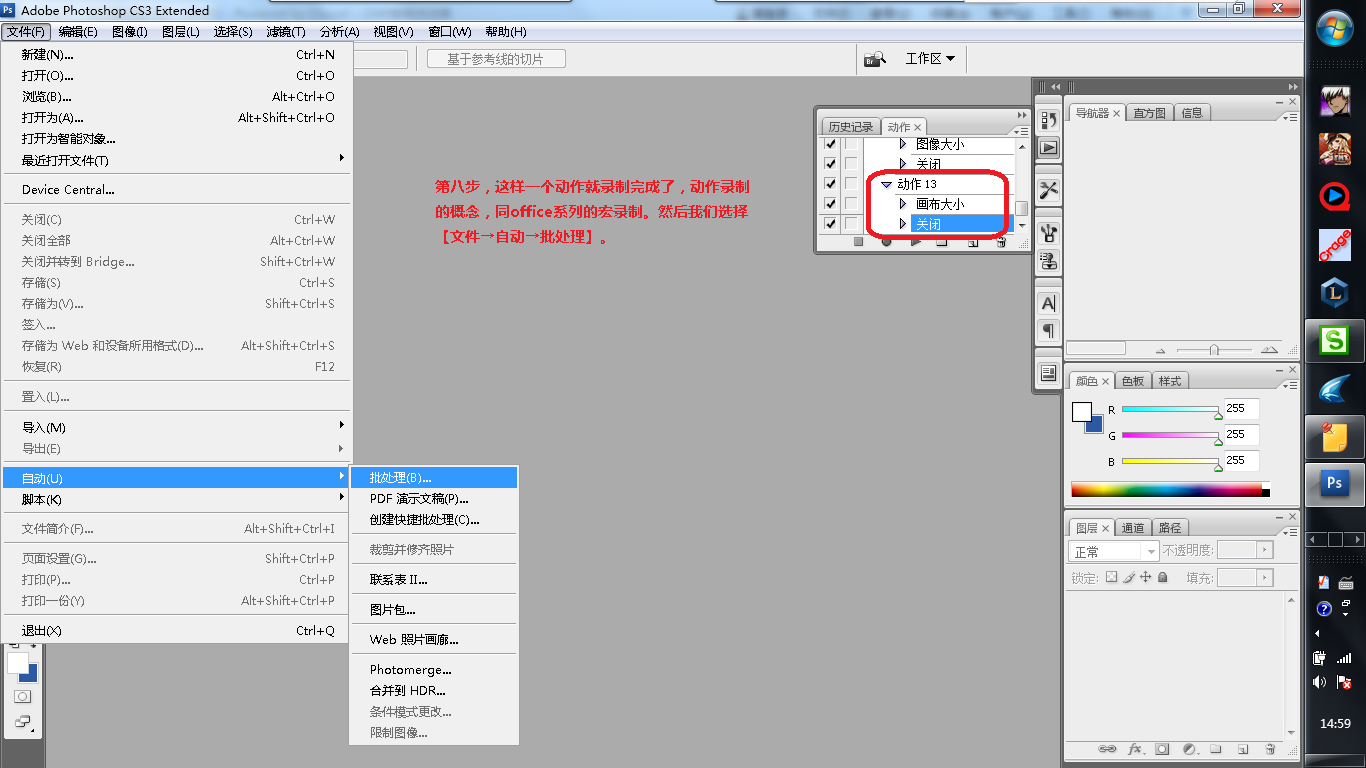Image resolution: width=1366 pixels, height=768 pixels.
Task: Click the stop recording button in Actions
Action: 858,242
